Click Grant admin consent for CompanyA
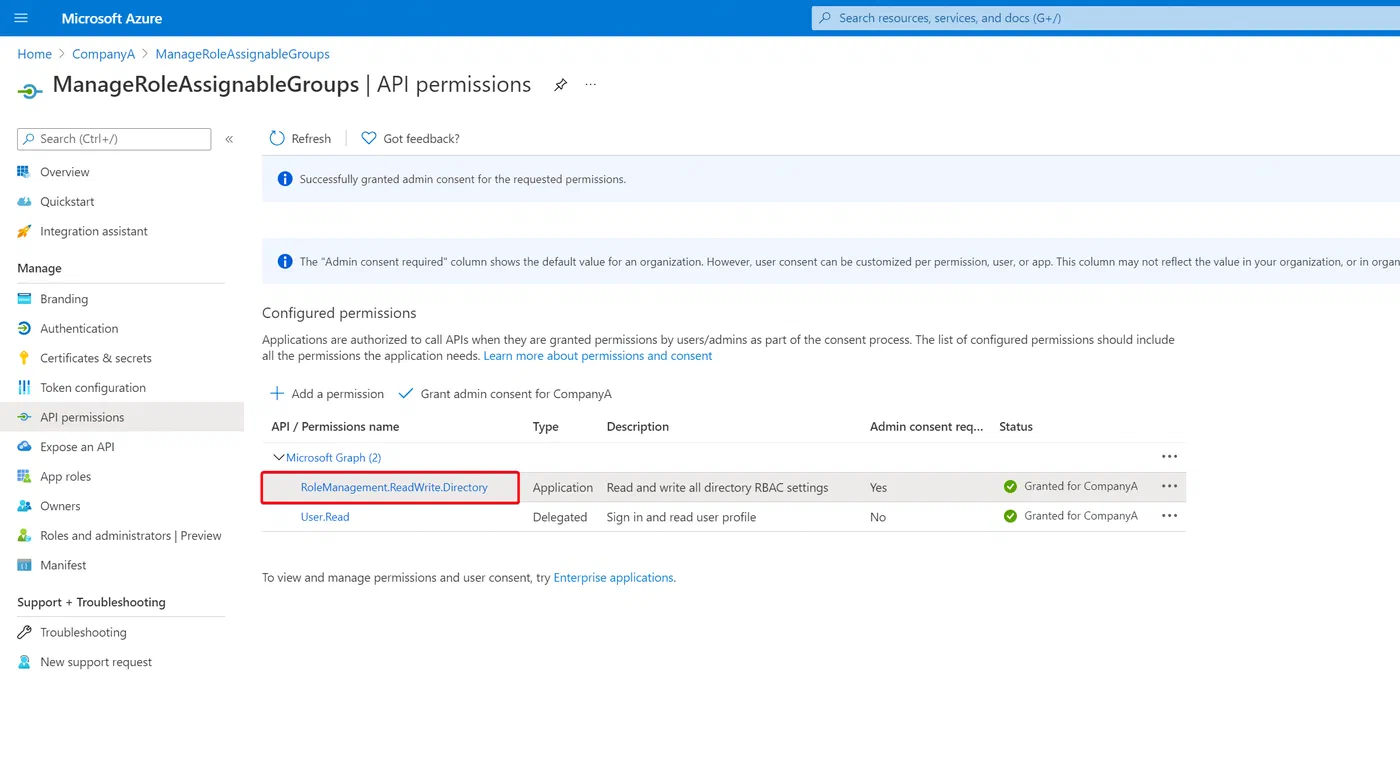 [x=516, y=394]
